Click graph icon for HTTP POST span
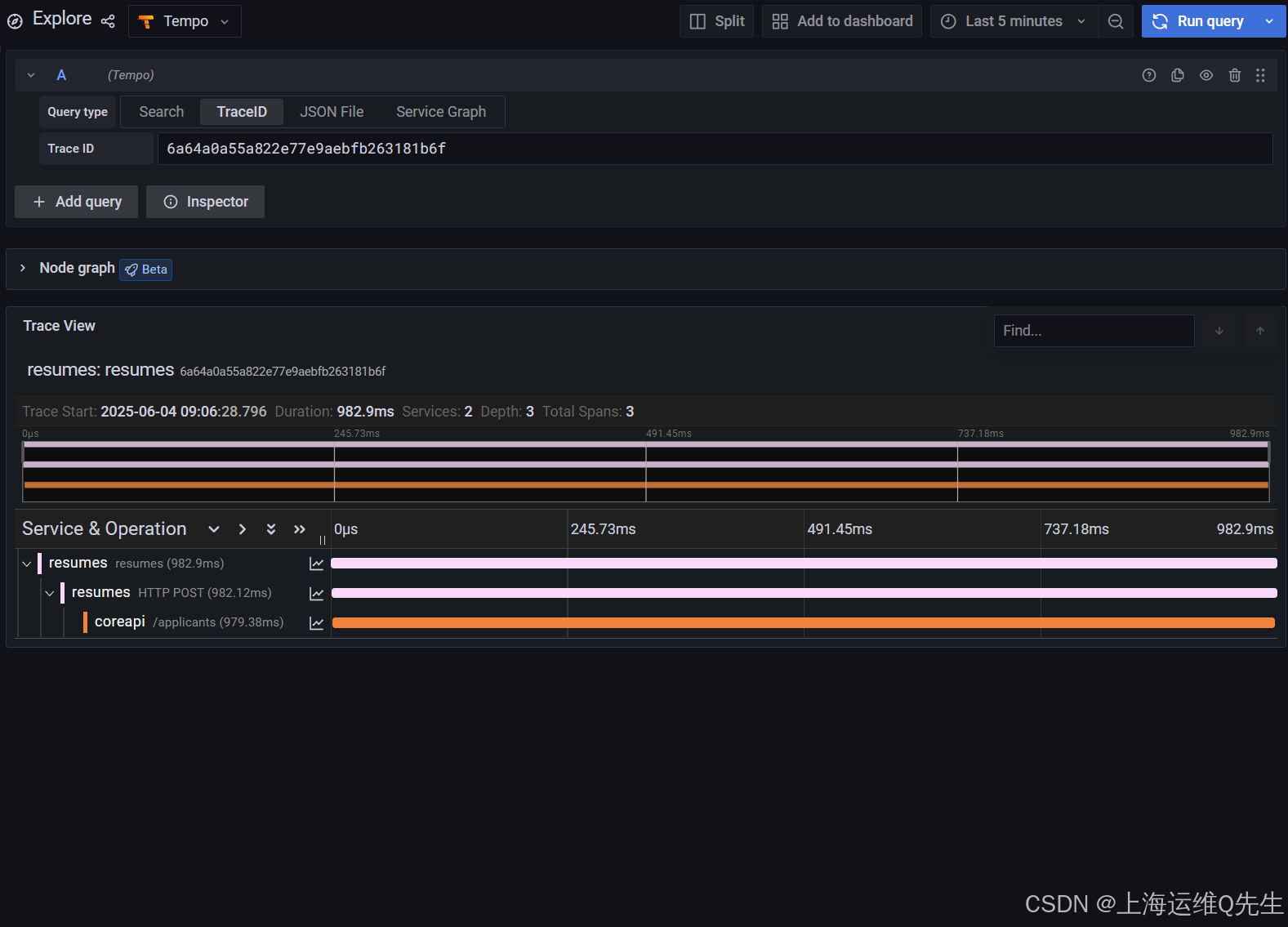The height and width of the screenshot is (927, 1288). tap(317, 594)
